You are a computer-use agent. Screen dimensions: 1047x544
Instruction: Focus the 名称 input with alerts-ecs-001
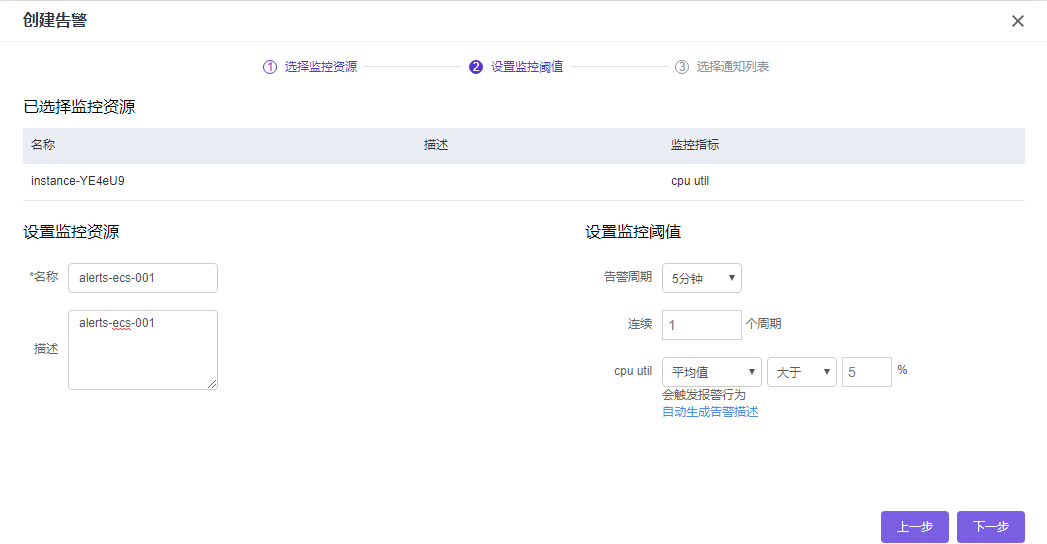coord(143,278)
